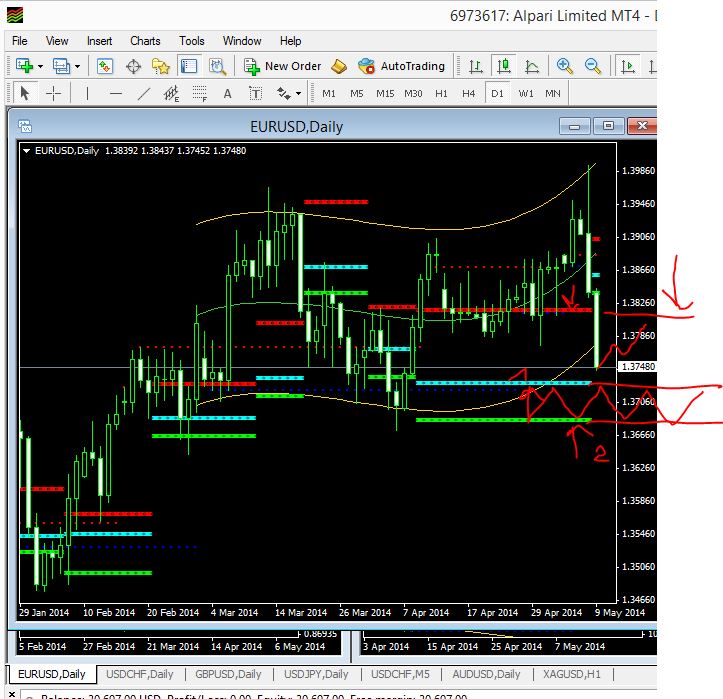Click the Zoom Out magnifier icon
Viewport: 723px width, 699px height.
[593, 66]
